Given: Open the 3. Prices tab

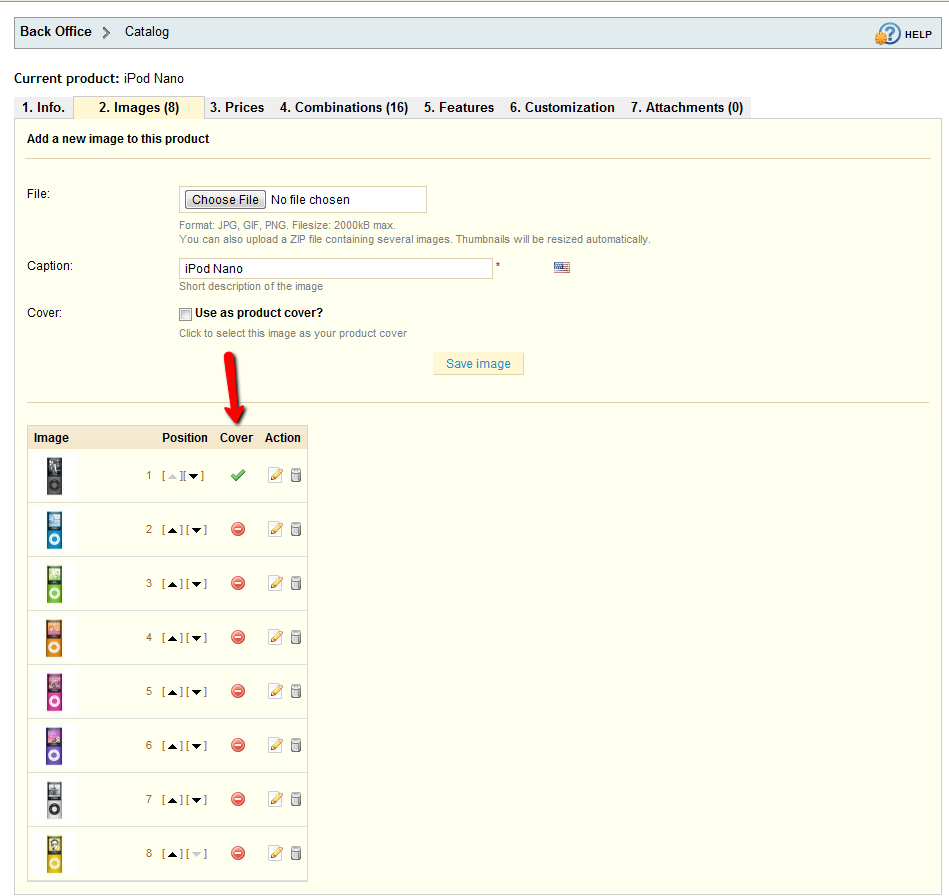Looking at the screenshot, I should tap(237, 108).
